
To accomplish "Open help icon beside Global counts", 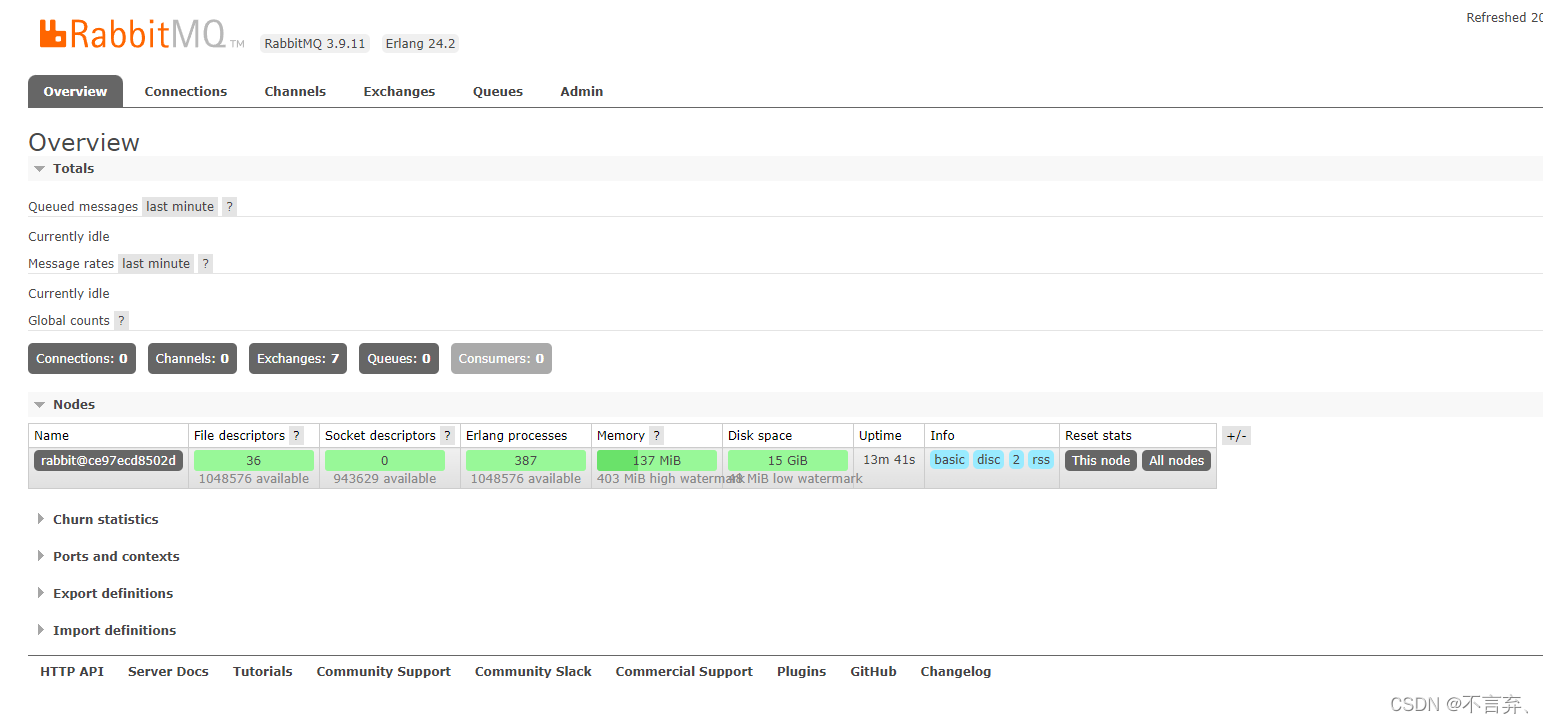I will tap(121, 321).
